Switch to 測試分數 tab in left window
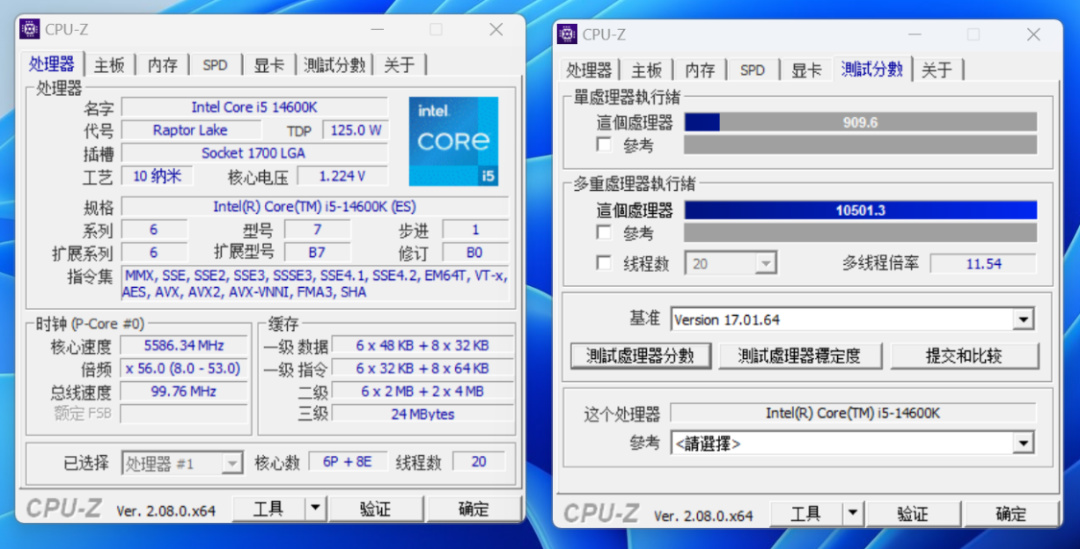This screenshot has height=549, width=1080. [334, 65]
